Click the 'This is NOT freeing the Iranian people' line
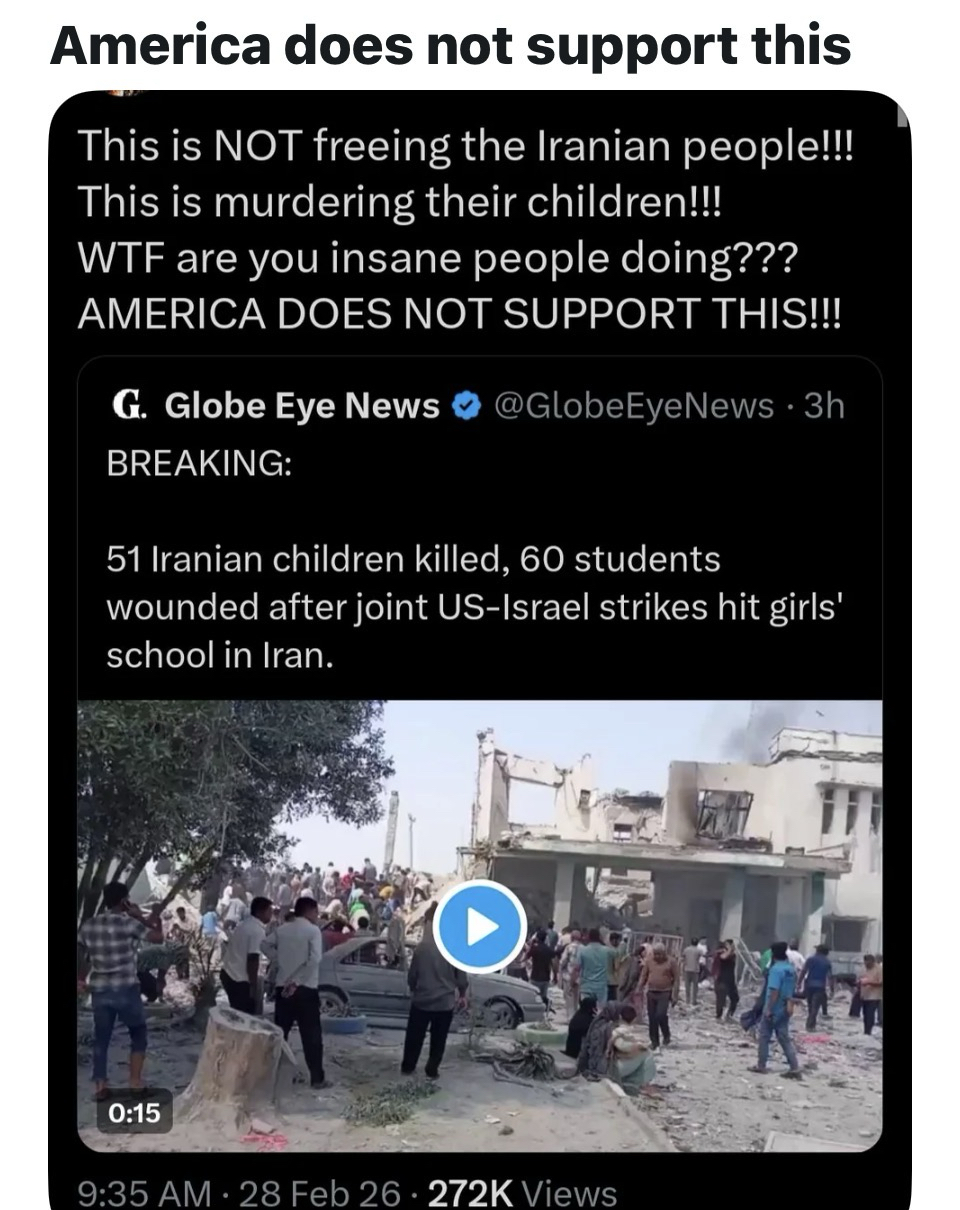Viewport: 960px width, 1210px height. [x=467, y=148]
